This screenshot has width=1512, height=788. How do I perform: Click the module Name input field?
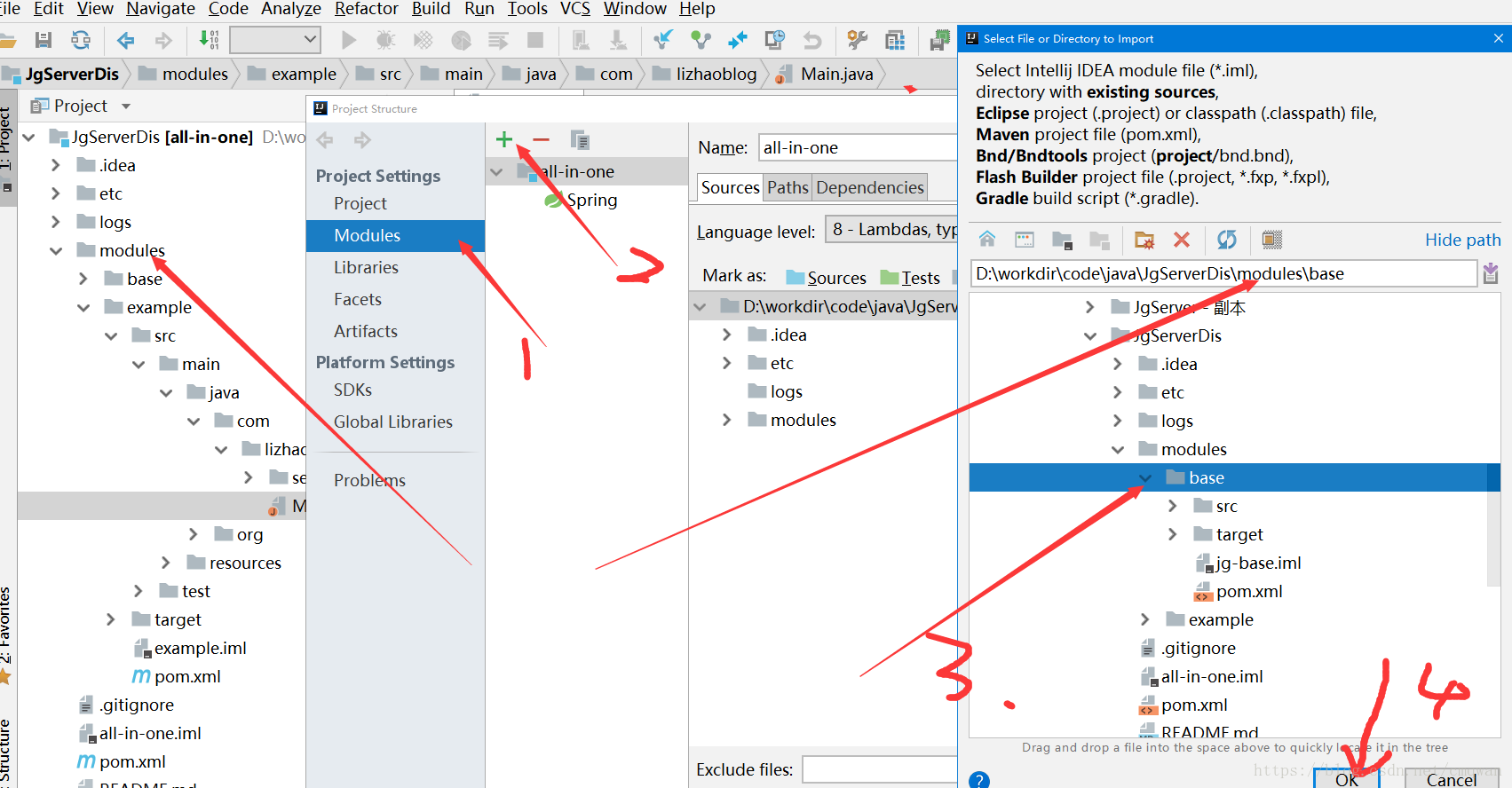pyautogui.click(x=858, y=147)
